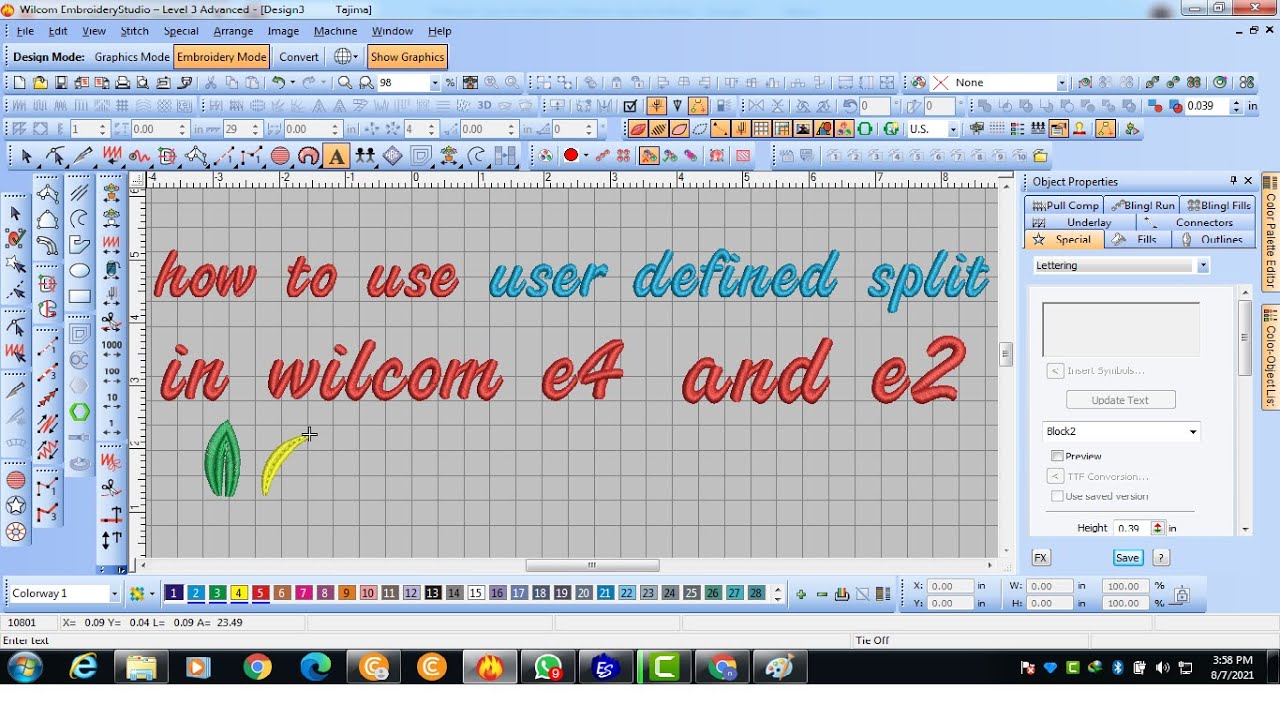Screen dimensions: 1280x720
Task: Open the File menu
Action: point(25,31)
